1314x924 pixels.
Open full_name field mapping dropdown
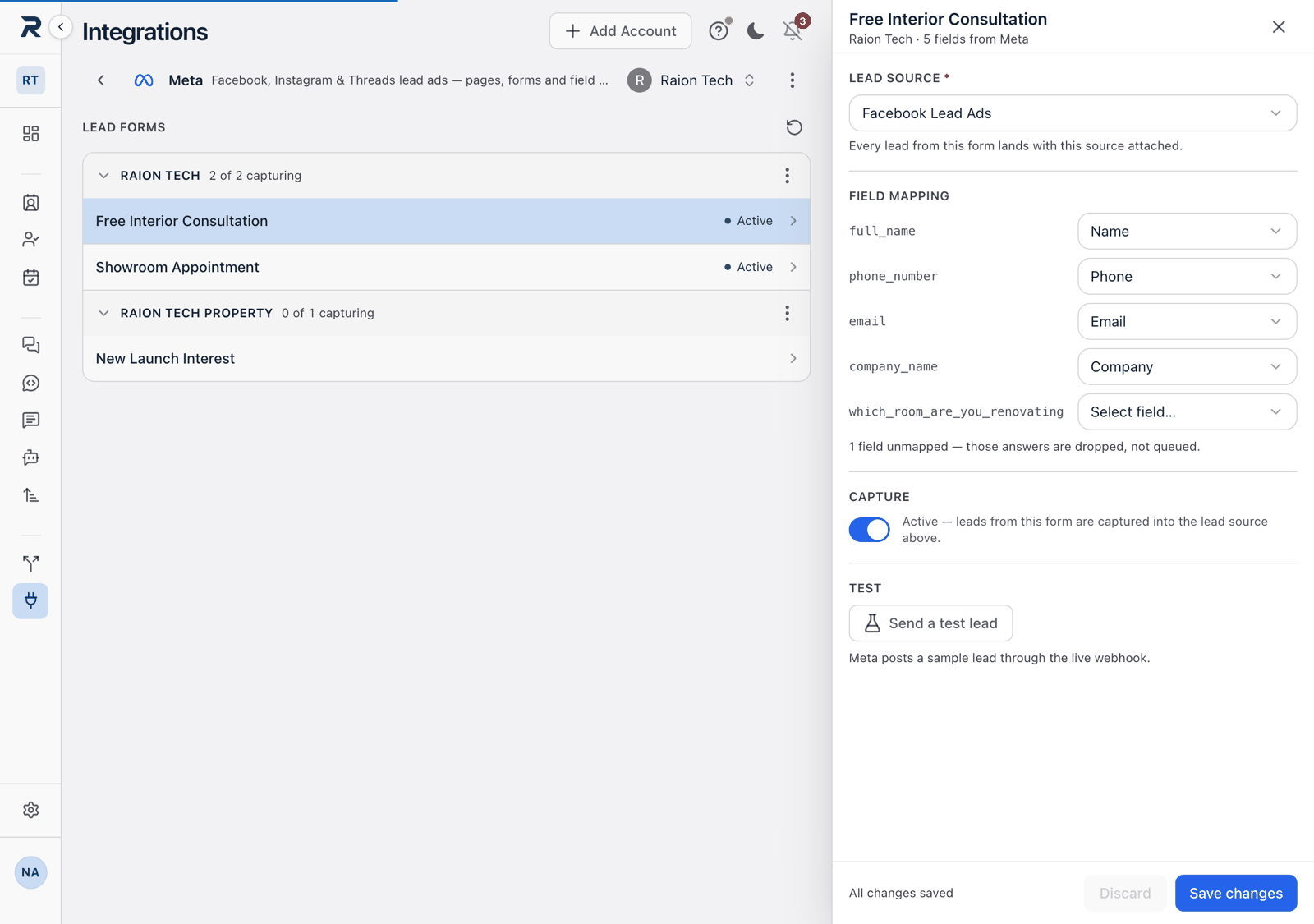[1187, 232]
